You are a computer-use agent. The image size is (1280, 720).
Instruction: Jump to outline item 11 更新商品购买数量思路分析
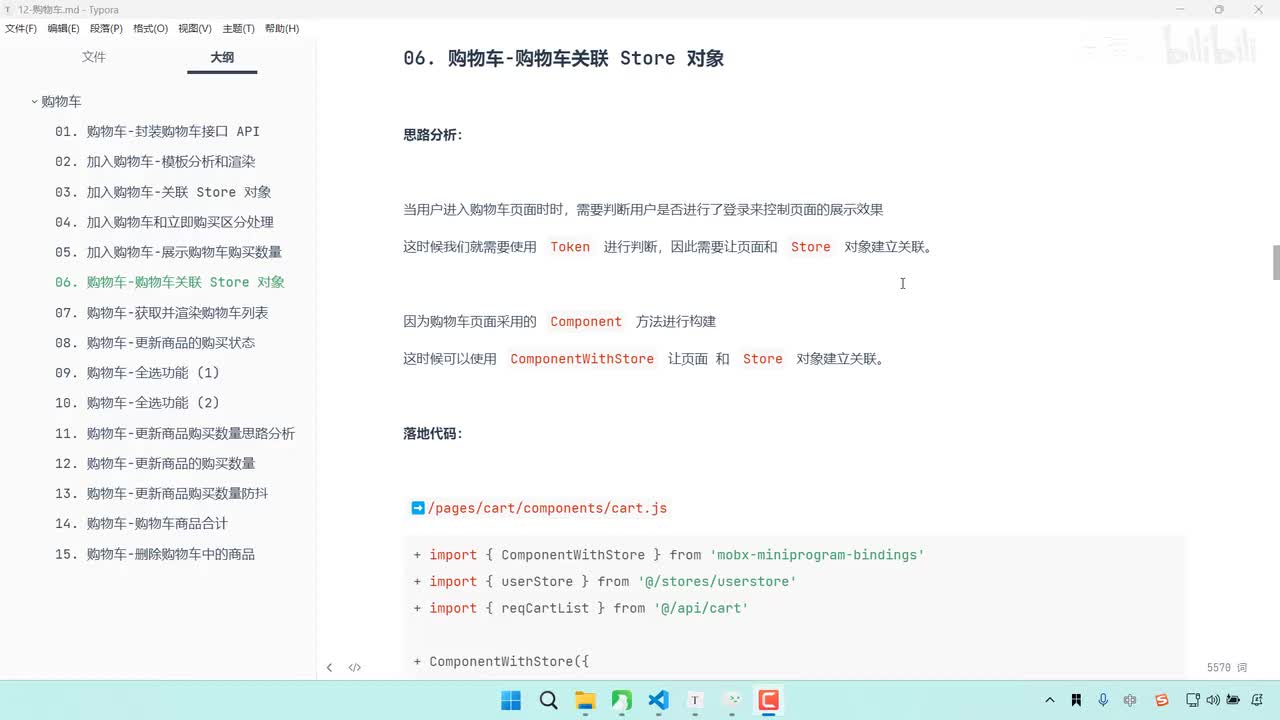click(x=175, y=434)
